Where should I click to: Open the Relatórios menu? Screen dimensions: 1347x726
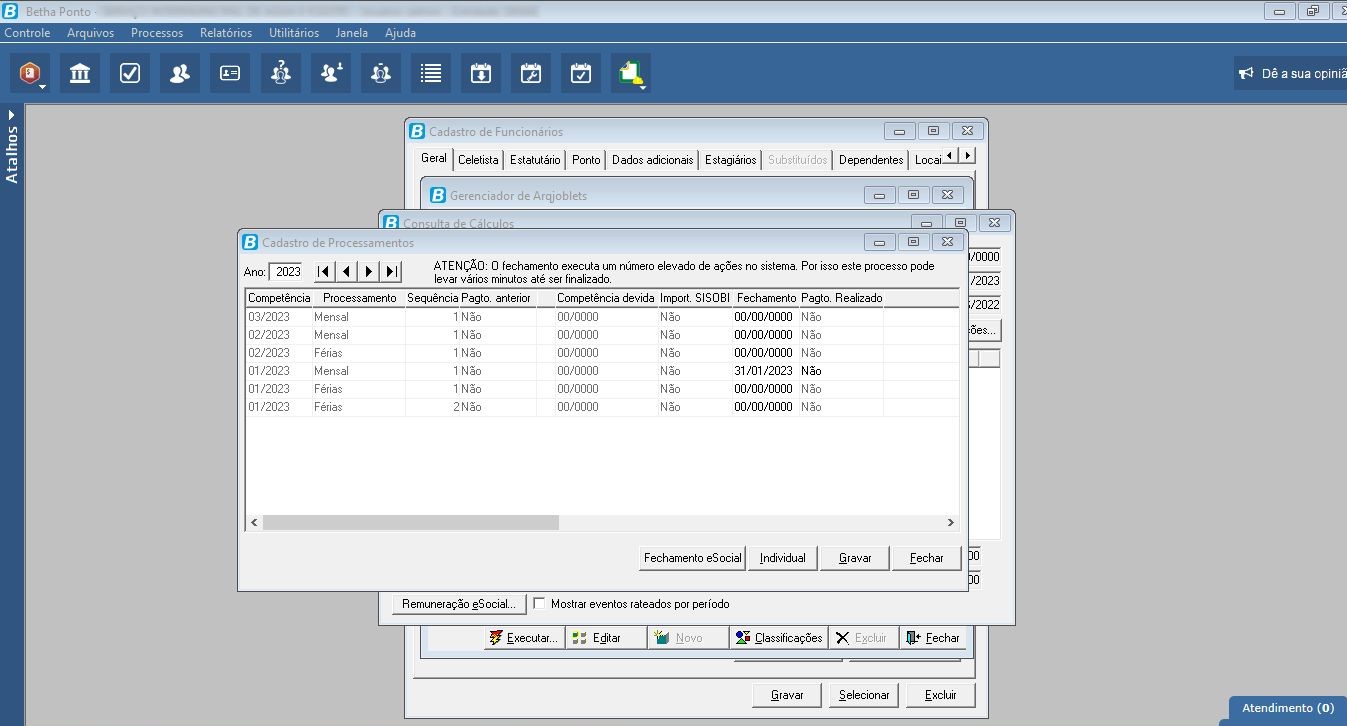coord(226,33)
